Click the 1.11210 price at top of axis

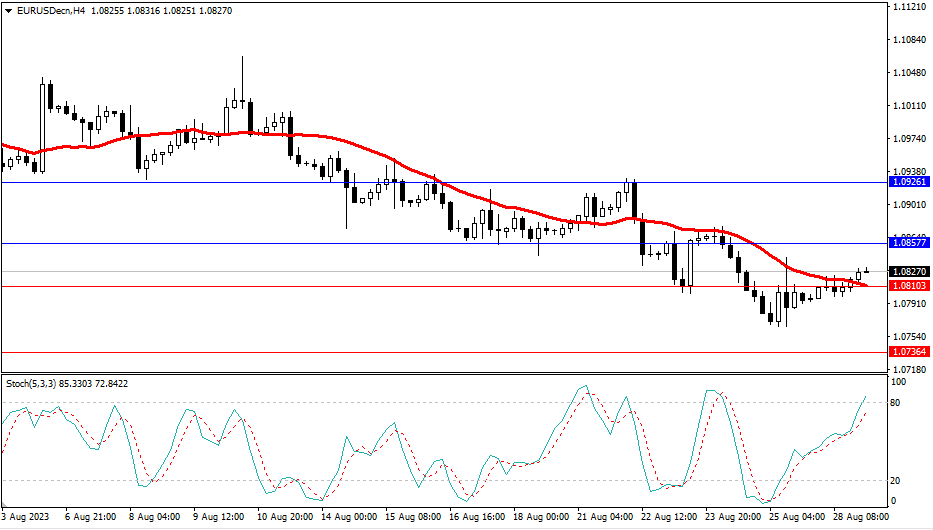pyautogui.click(x=908, y=7)
